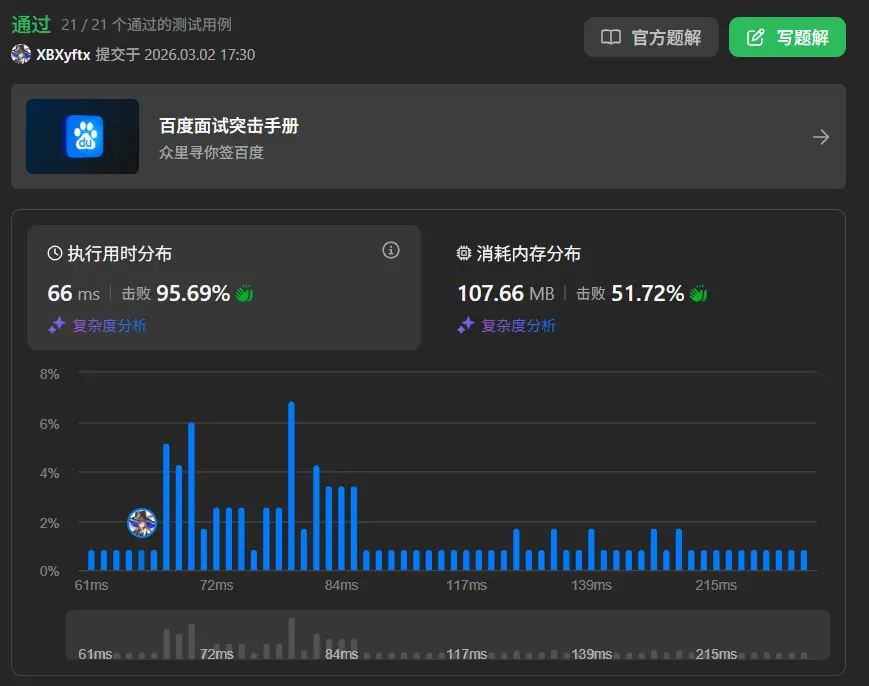Open the 百度面试突击手册 banner title

point(229,126)
